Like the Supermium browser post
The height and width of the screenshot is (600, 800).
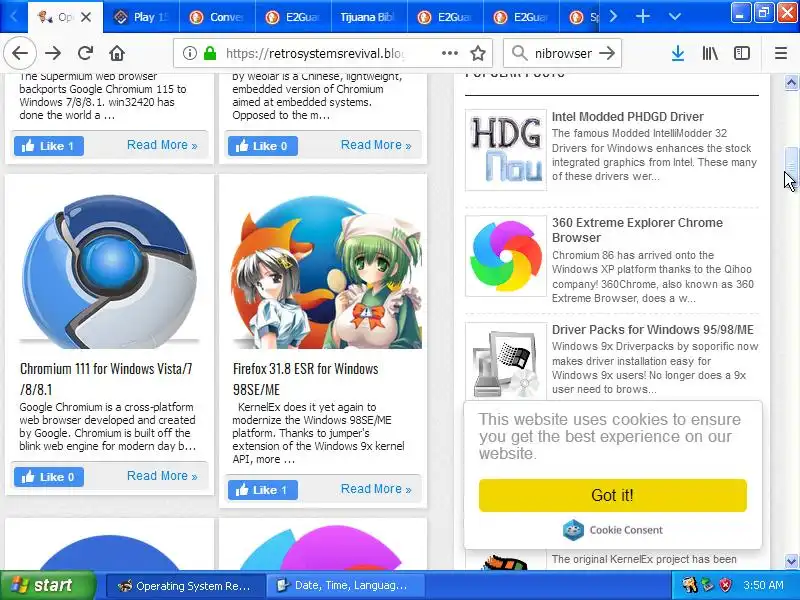pos(49,146)
